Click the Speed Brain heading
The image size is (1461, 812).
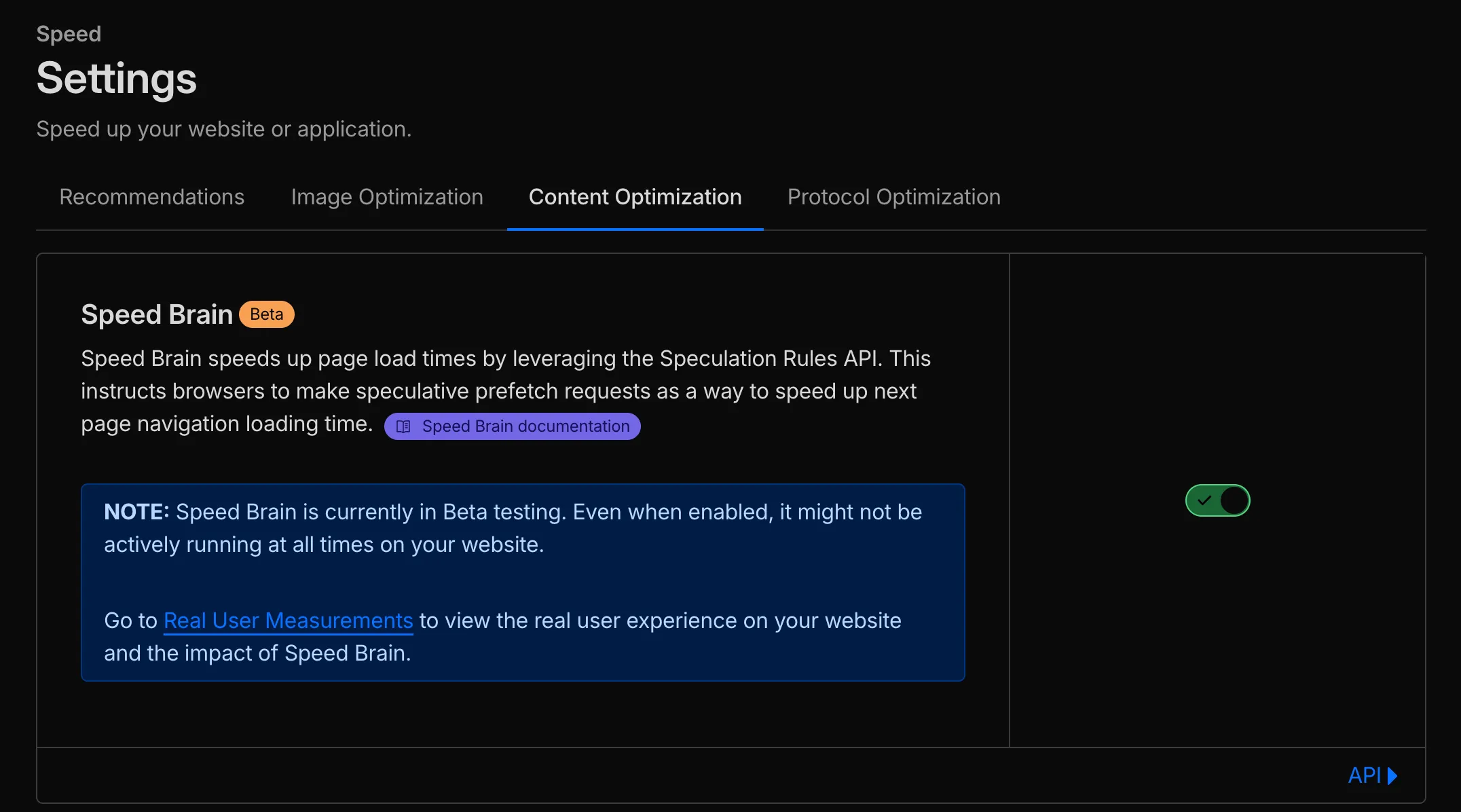(x=157, y=314)
